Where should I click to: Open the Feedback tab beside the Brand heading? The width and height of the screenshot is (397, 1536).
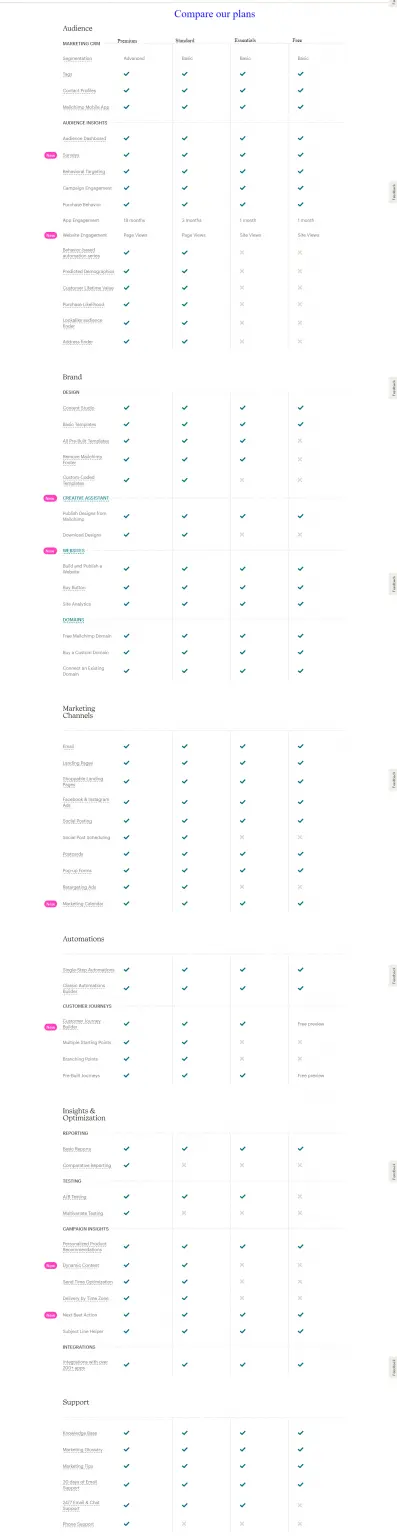click(393, 389)
